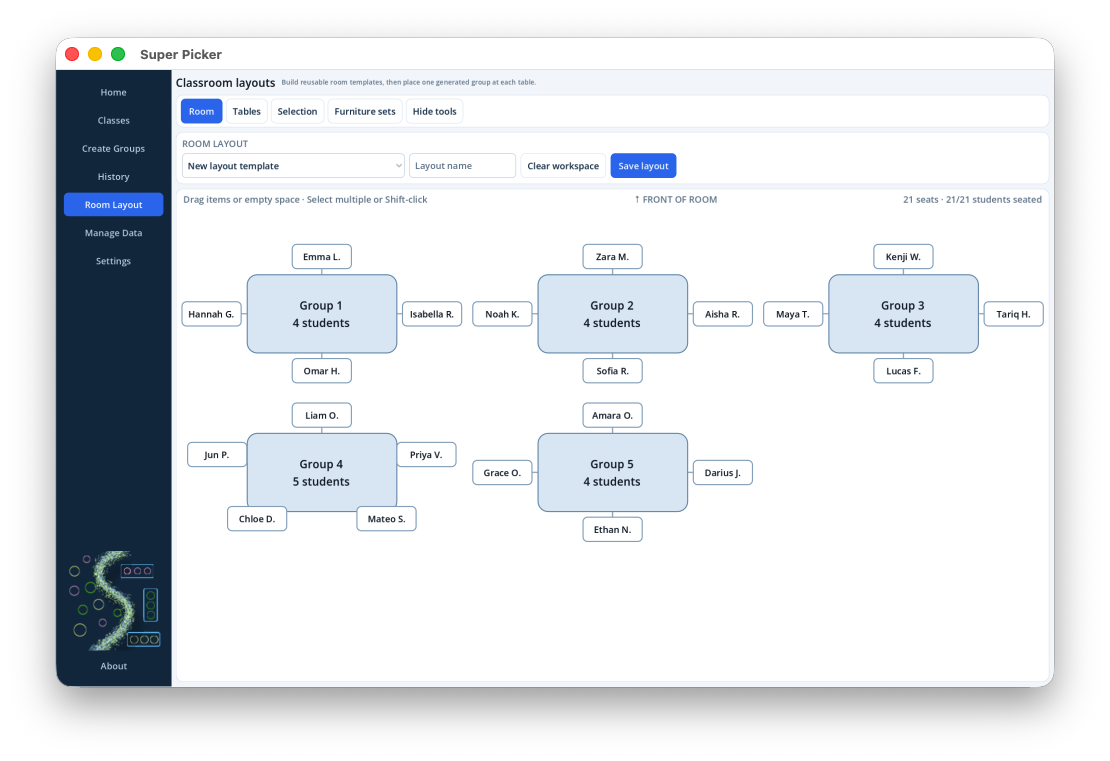This screenshot has width=1110, height=761.
Task: Select the Group 2 table
Action: coord(612,314)
